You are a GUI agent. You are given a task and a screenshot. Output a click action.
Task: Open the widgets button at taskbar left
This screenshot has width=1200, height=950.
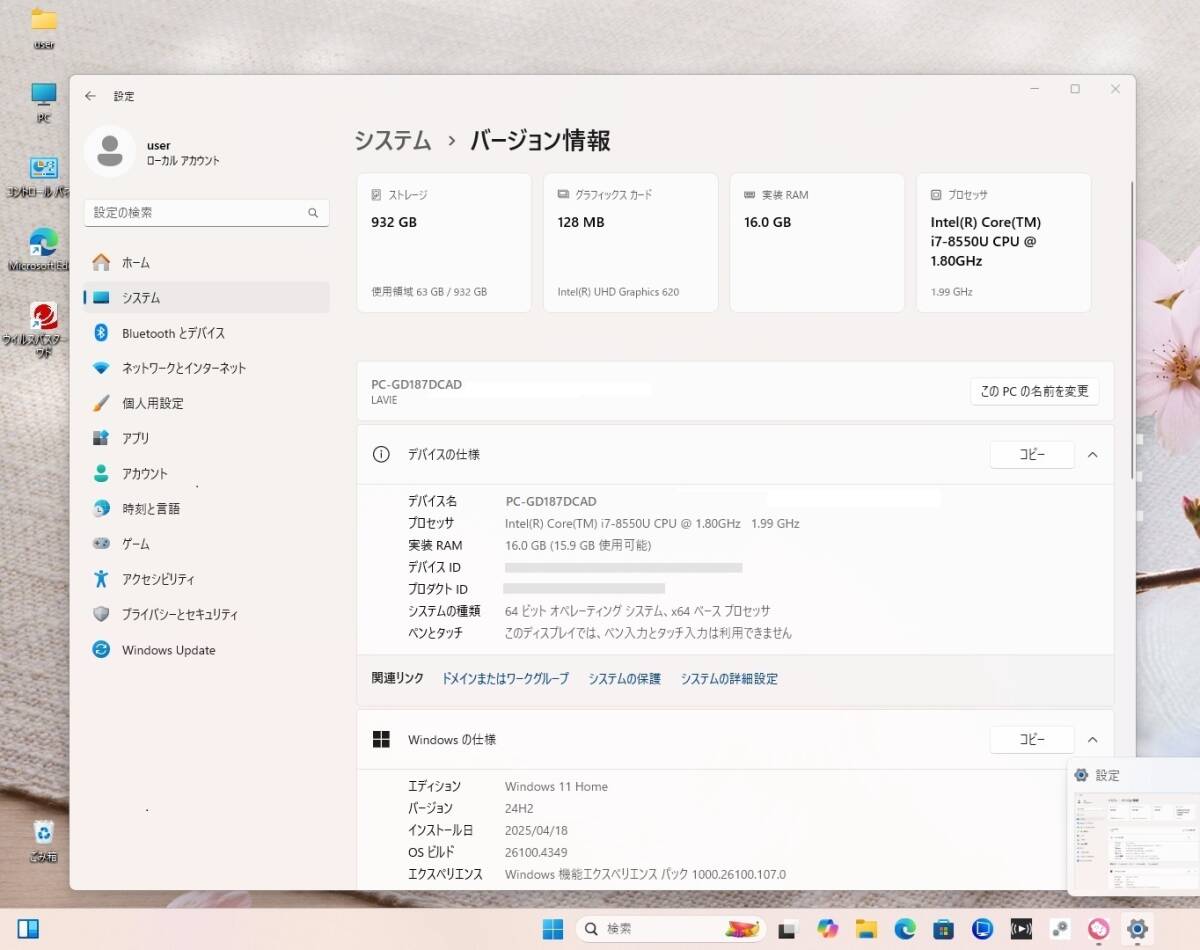(x=28, y=929)
